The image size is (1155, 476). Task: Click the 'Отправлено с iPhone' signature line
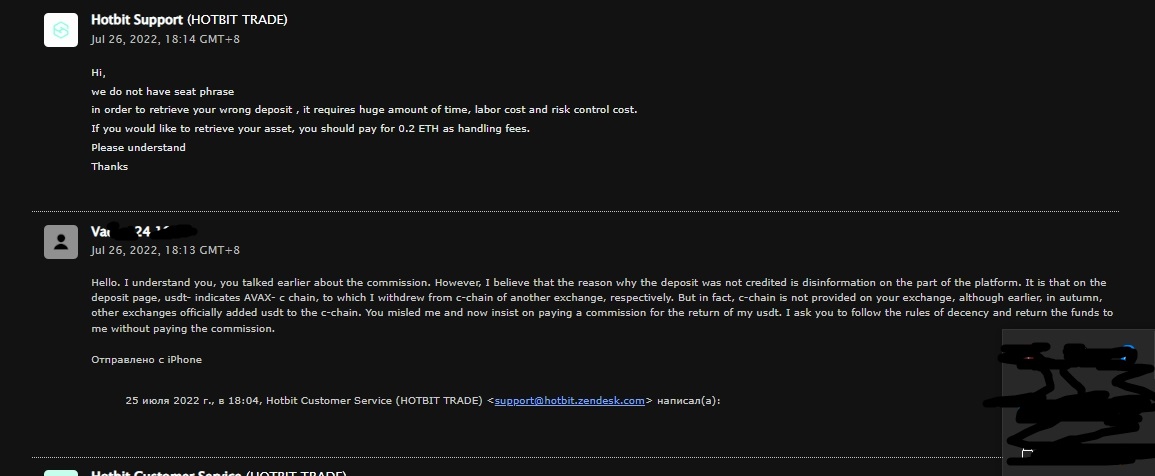point(147,360)
